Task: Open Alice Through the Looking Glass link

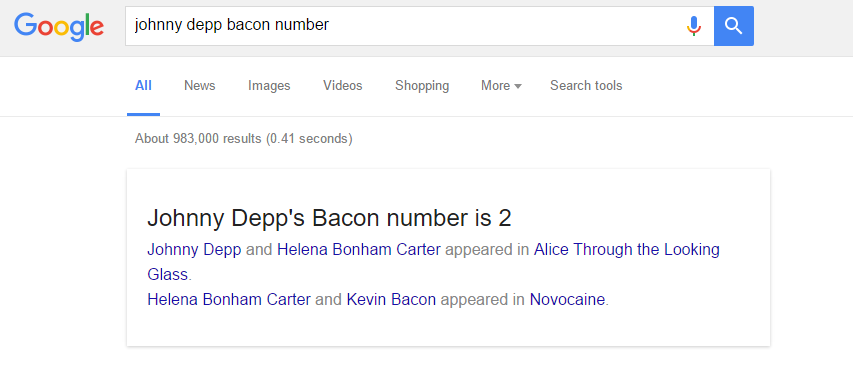Action: coord(434,262)
